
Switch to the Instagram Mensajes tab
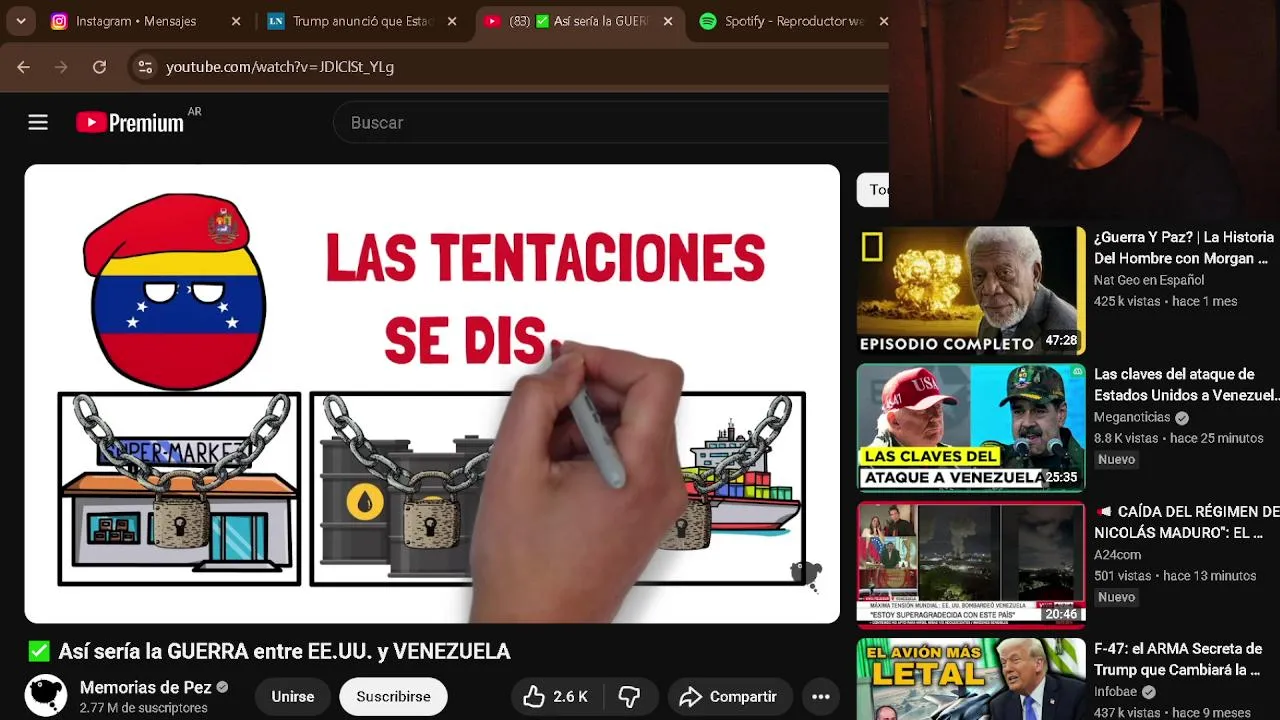click(135, 21)
